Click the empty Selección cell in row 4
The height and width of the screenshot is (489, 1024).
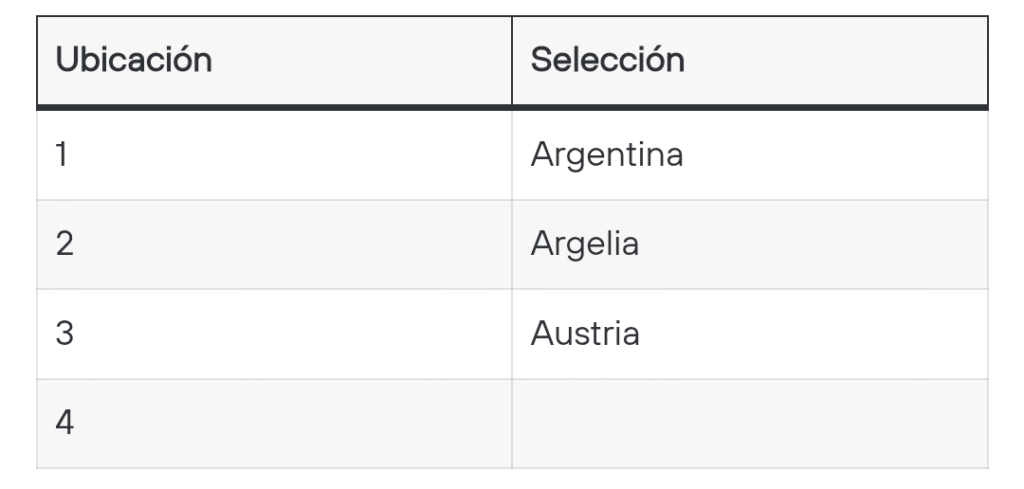click(x=750, y=423)
